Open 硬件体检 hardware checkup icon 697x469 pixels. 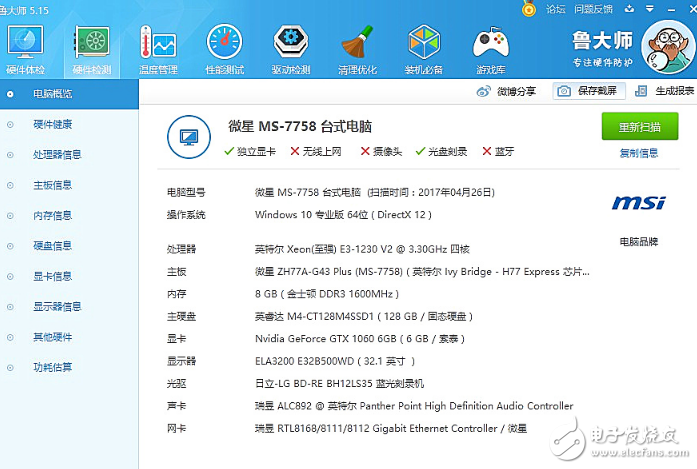tap(25, 50)
